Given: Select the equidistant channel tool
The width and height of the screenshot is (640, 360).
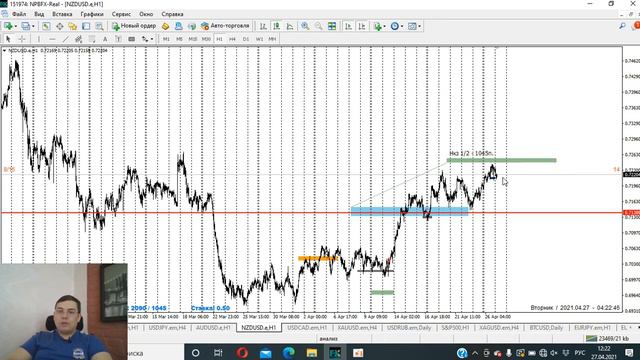Looking at the screenshot, I should tap(79, 39).
